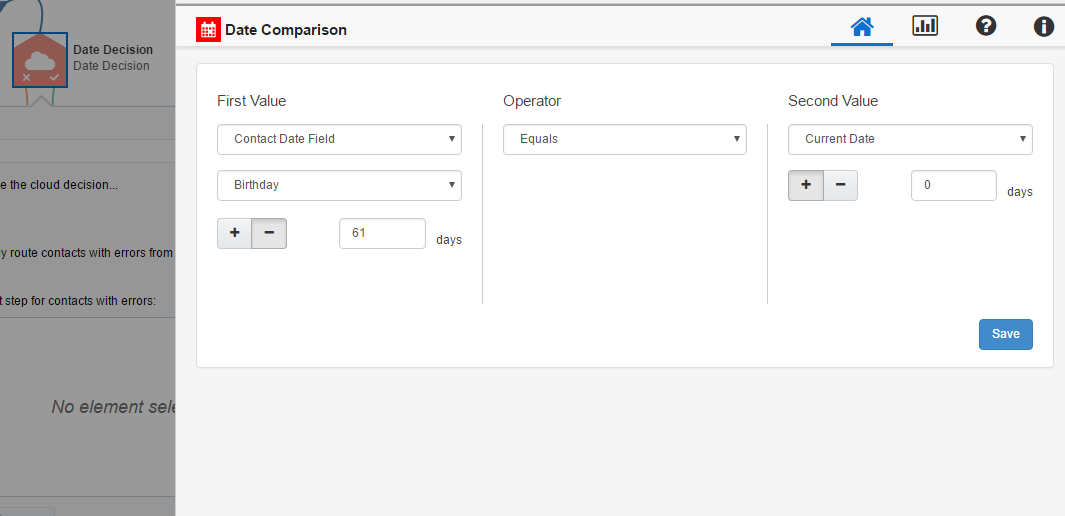Click the help question mark icon
This screenshot has width=1065, height=516.
(986, 27)
